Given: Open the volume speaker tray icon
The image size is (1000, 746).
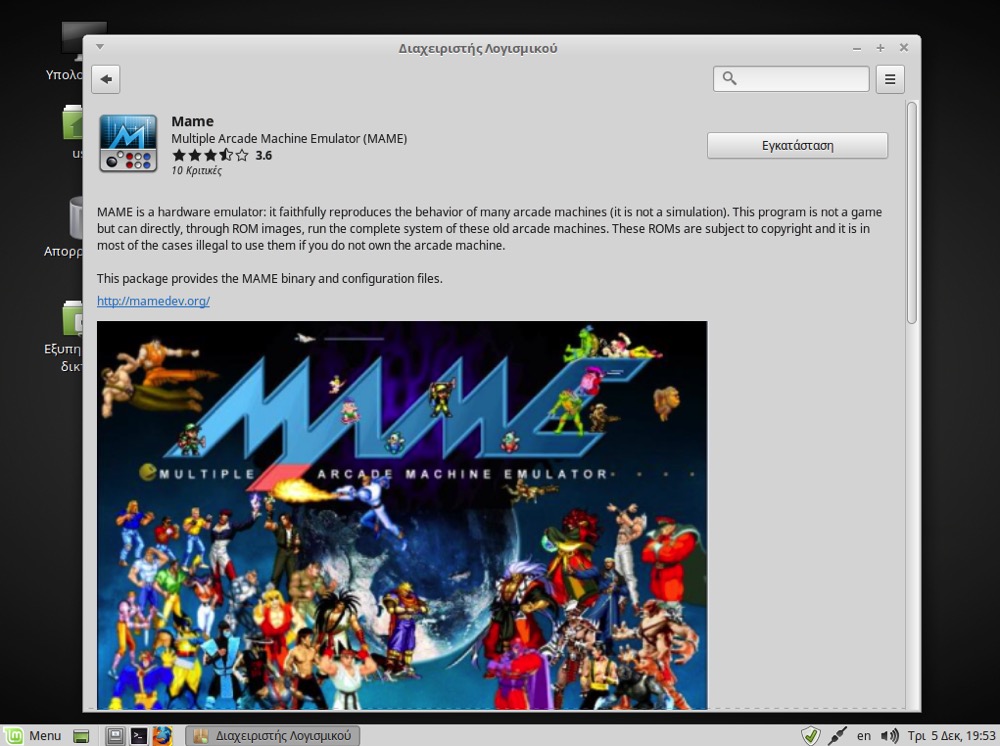Looking at the screenshot, I should (889, 735).
